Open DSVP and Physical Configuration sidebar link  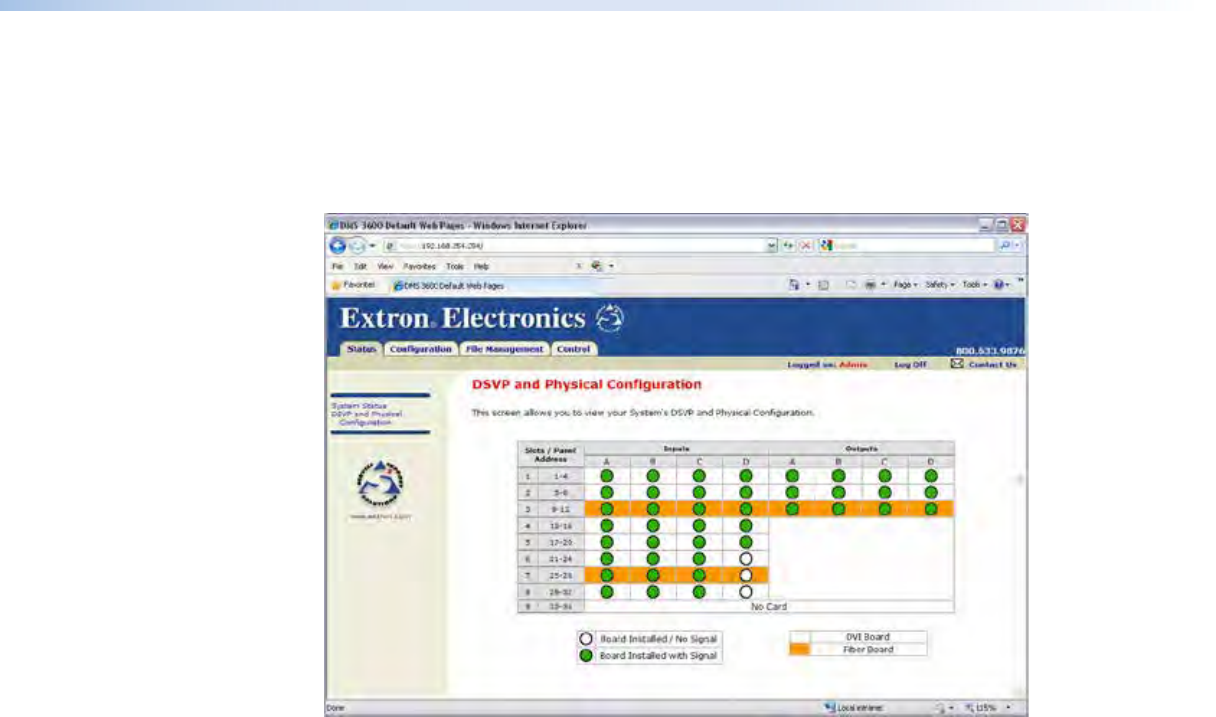[365, 417]
